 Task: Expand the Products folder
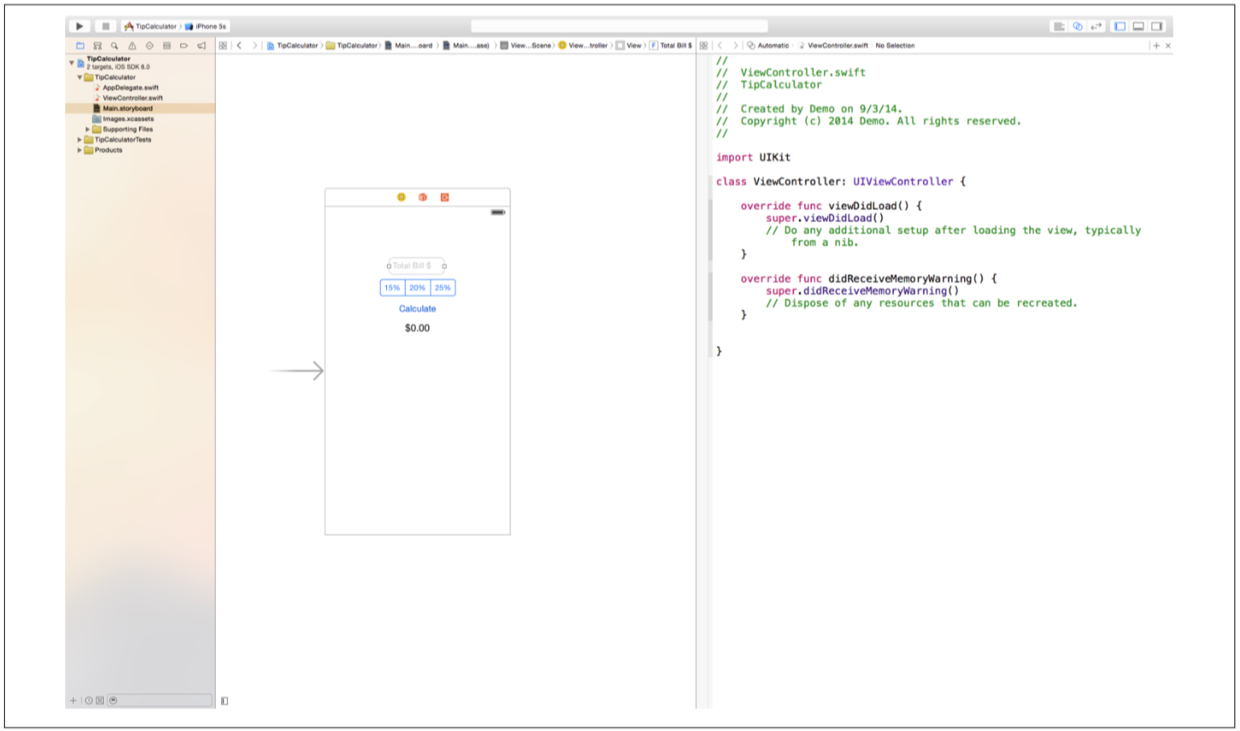coord(80,150)
